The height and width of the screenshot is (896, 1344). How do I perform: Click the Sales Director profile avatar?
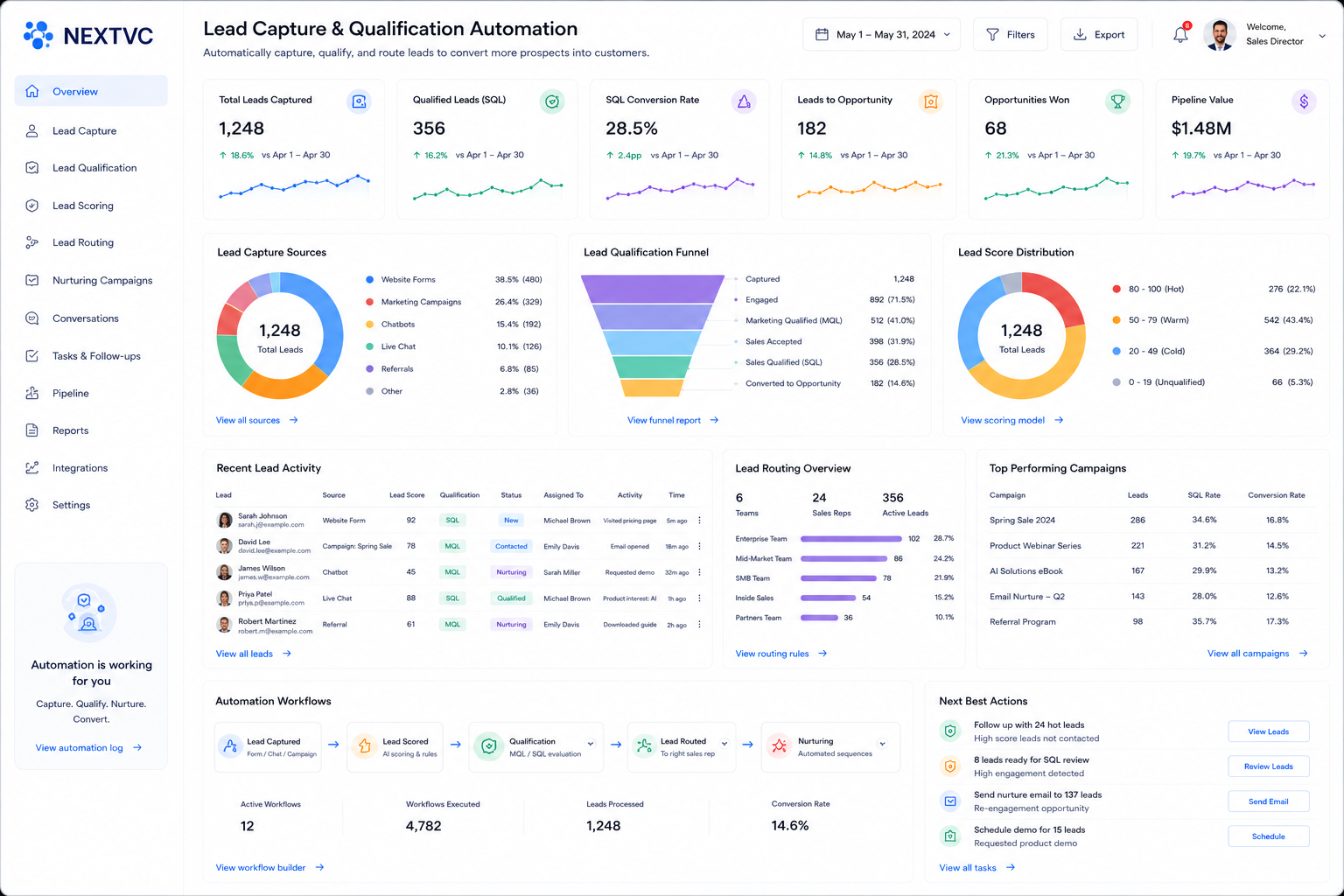pos(1220,35)
